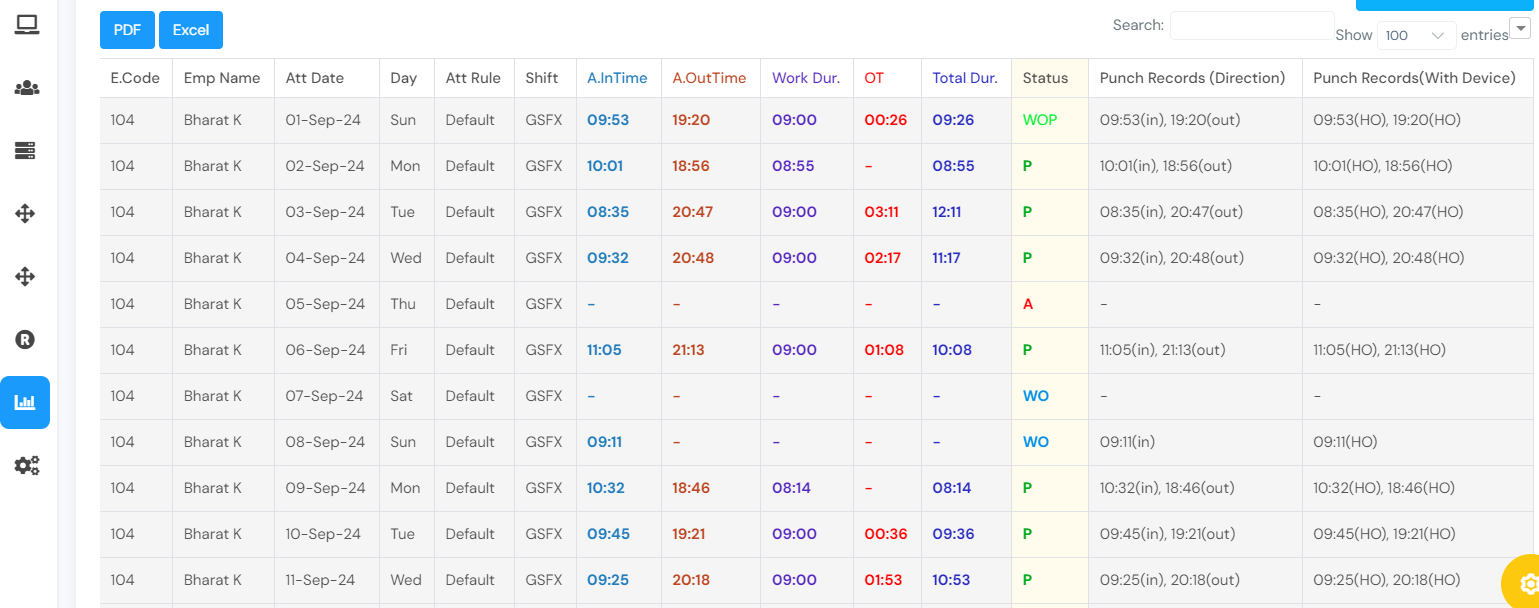This screenshot has height=608, width=1539.
Task: Click the yellow floating gear button
Action: click(x=1526, y=583)
